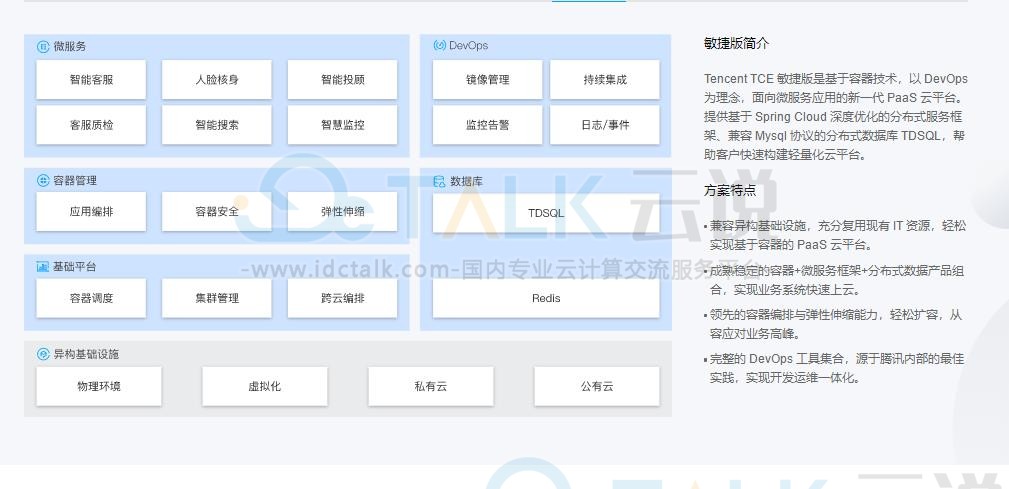
Task: Click the 异构基础设施 section title
Action: [x=86, y=354]
